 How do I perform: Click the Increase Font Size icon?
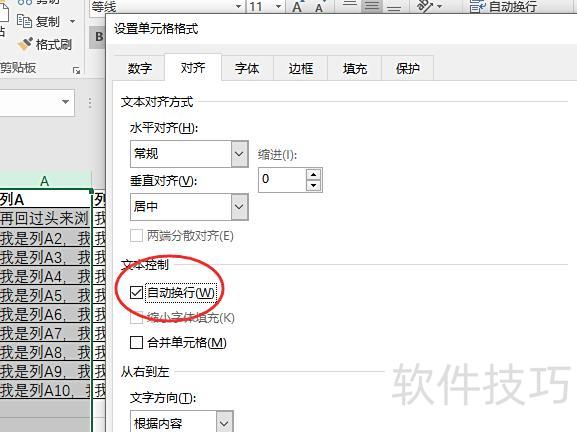click(x=297, y=6)
